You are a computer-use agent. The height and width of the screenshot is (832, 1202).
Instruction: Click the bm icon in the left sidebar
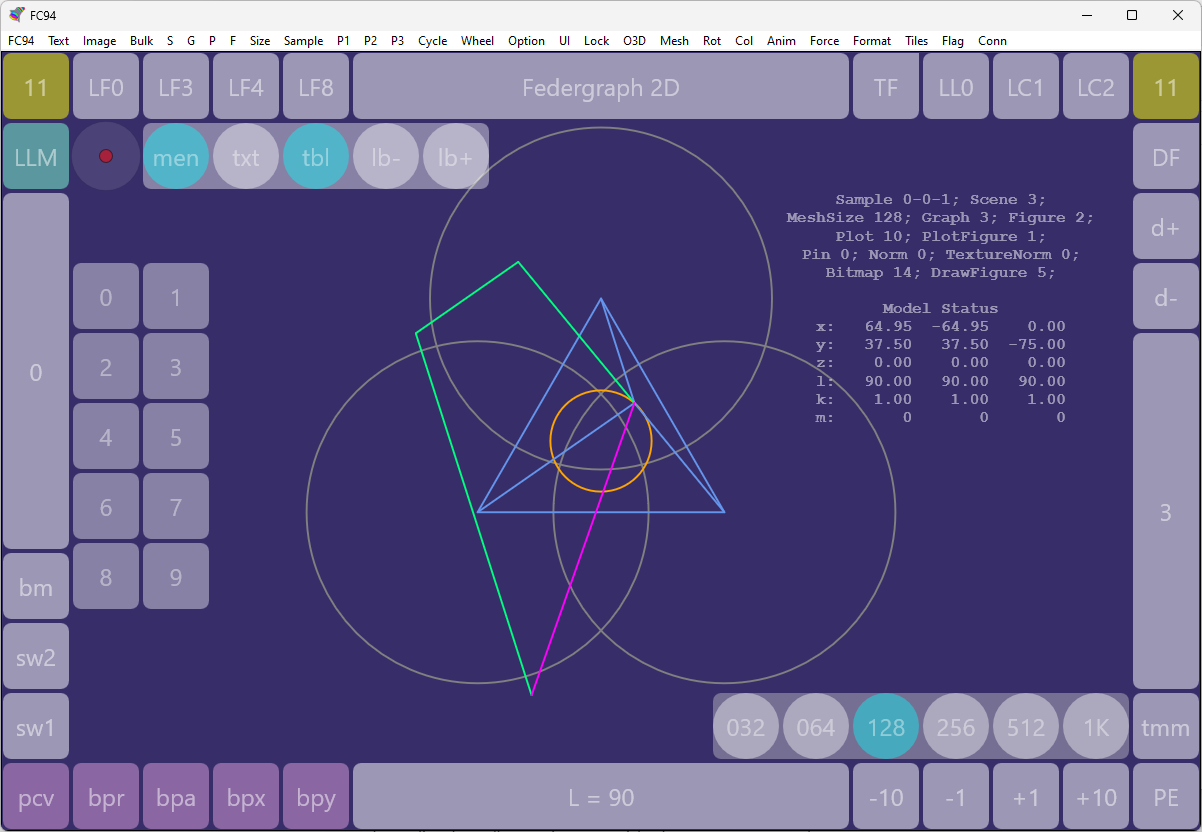(35, 586)
